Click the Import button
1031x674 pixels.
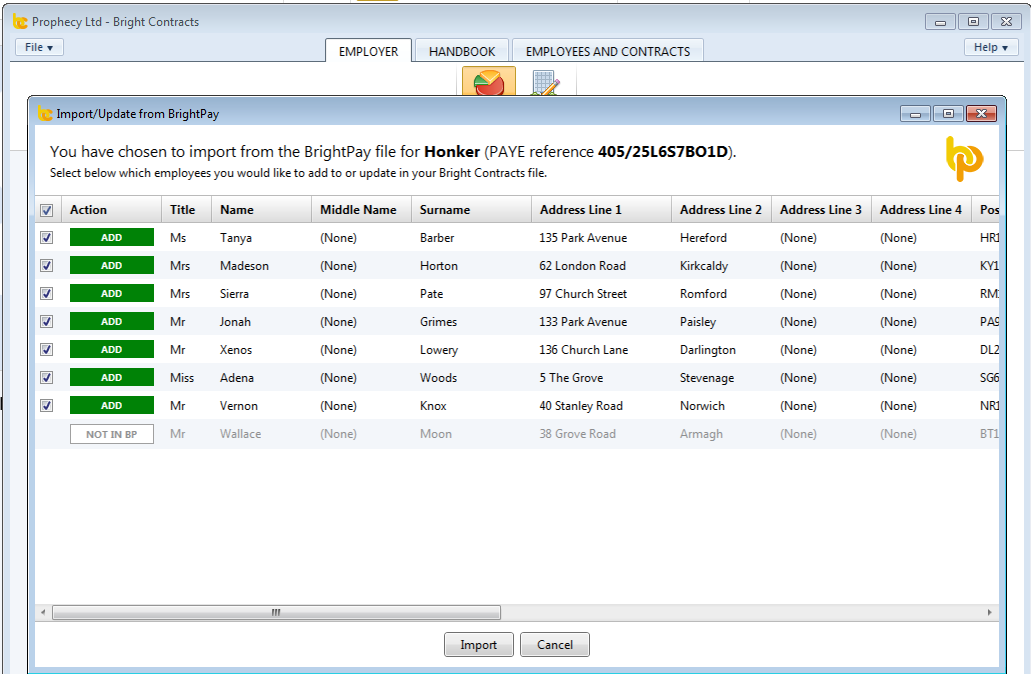click(x=479, y=644)
